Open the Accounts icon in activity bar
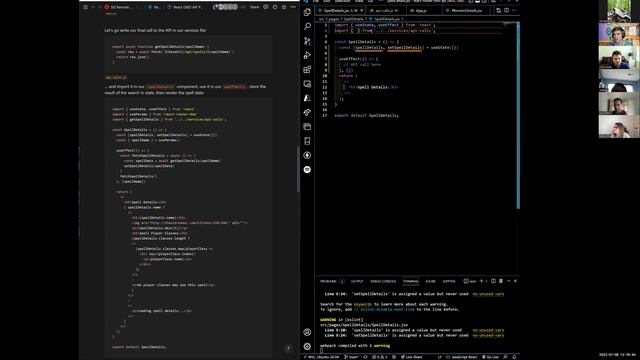 coord(307,332)
